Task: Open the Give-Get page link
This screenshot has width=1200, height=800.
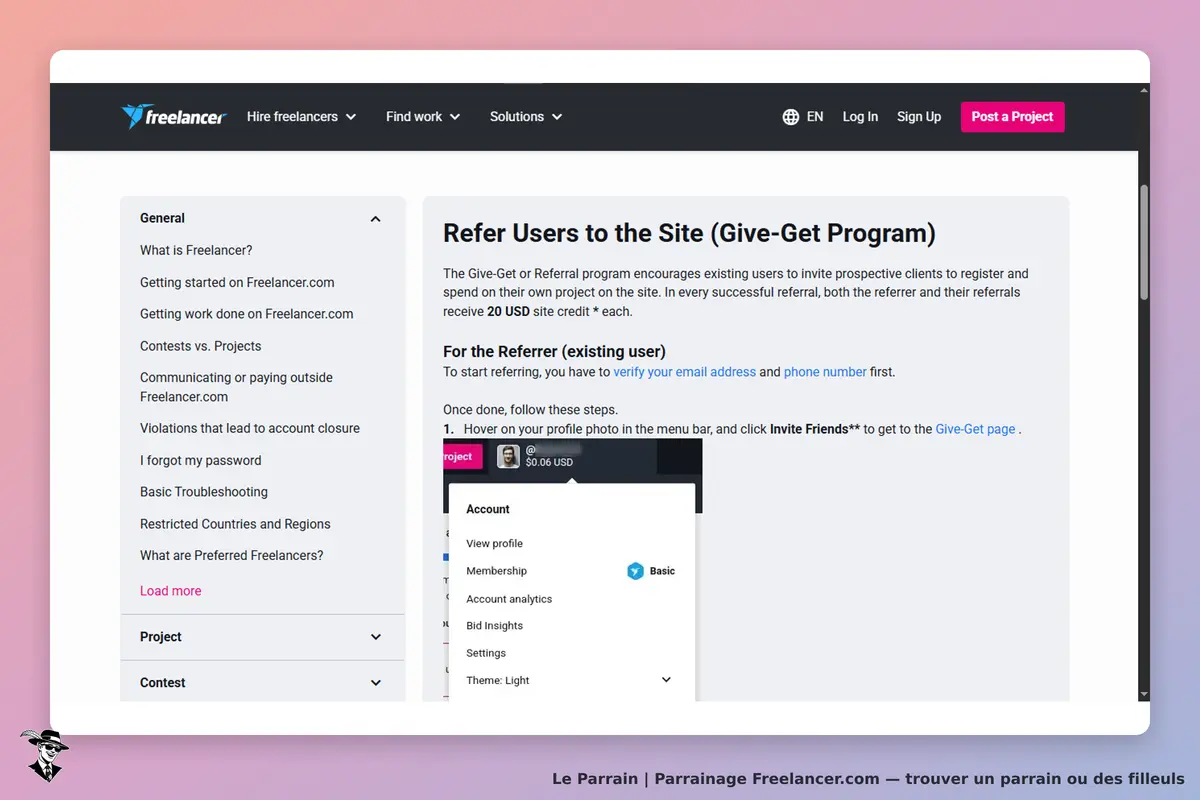Action: [x=975, y=429]
